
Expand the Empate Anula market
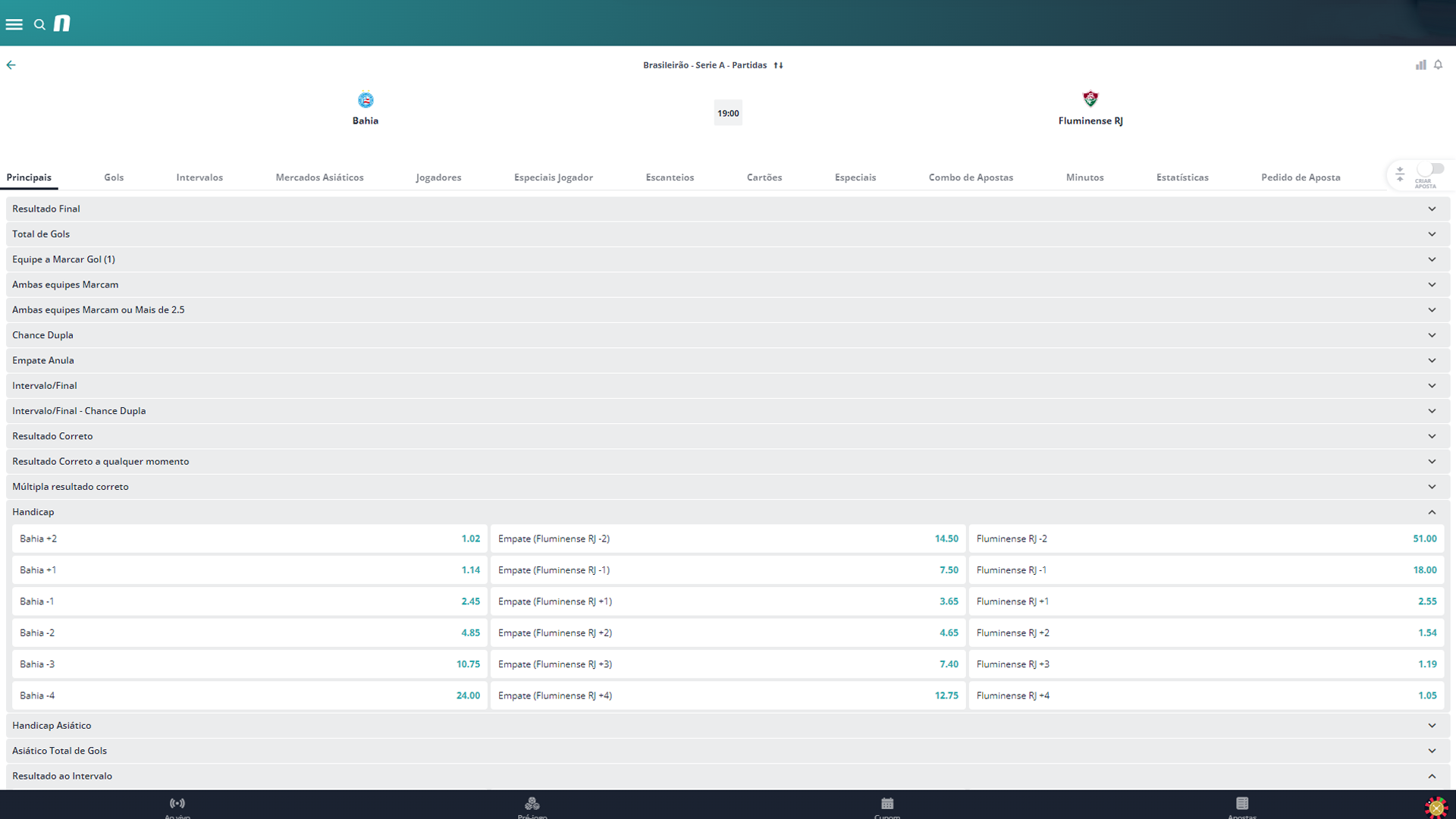728,360
